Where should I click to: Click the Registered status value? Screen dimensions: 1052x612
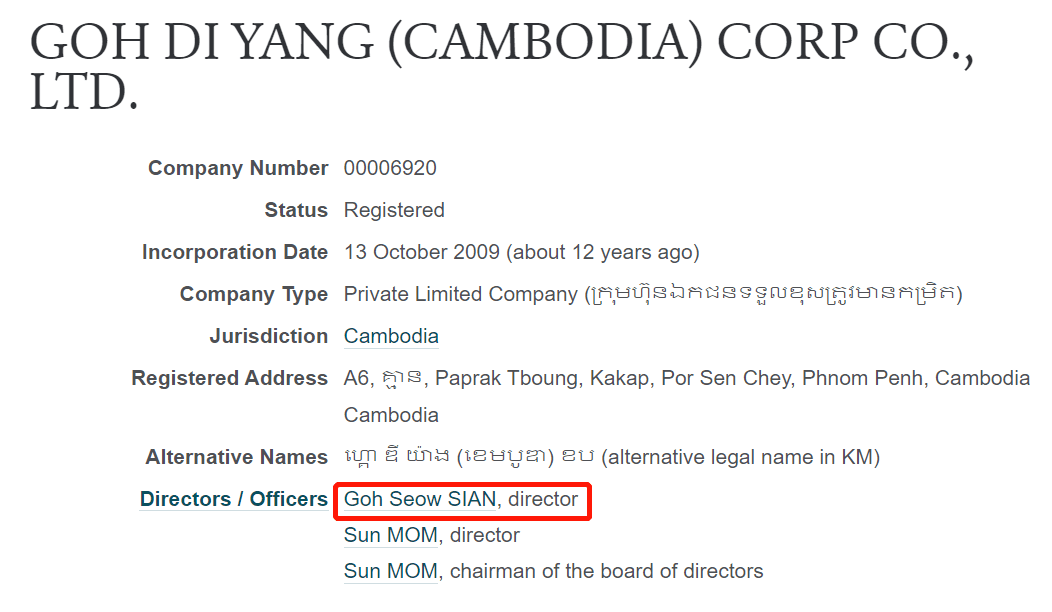[394, 211]
